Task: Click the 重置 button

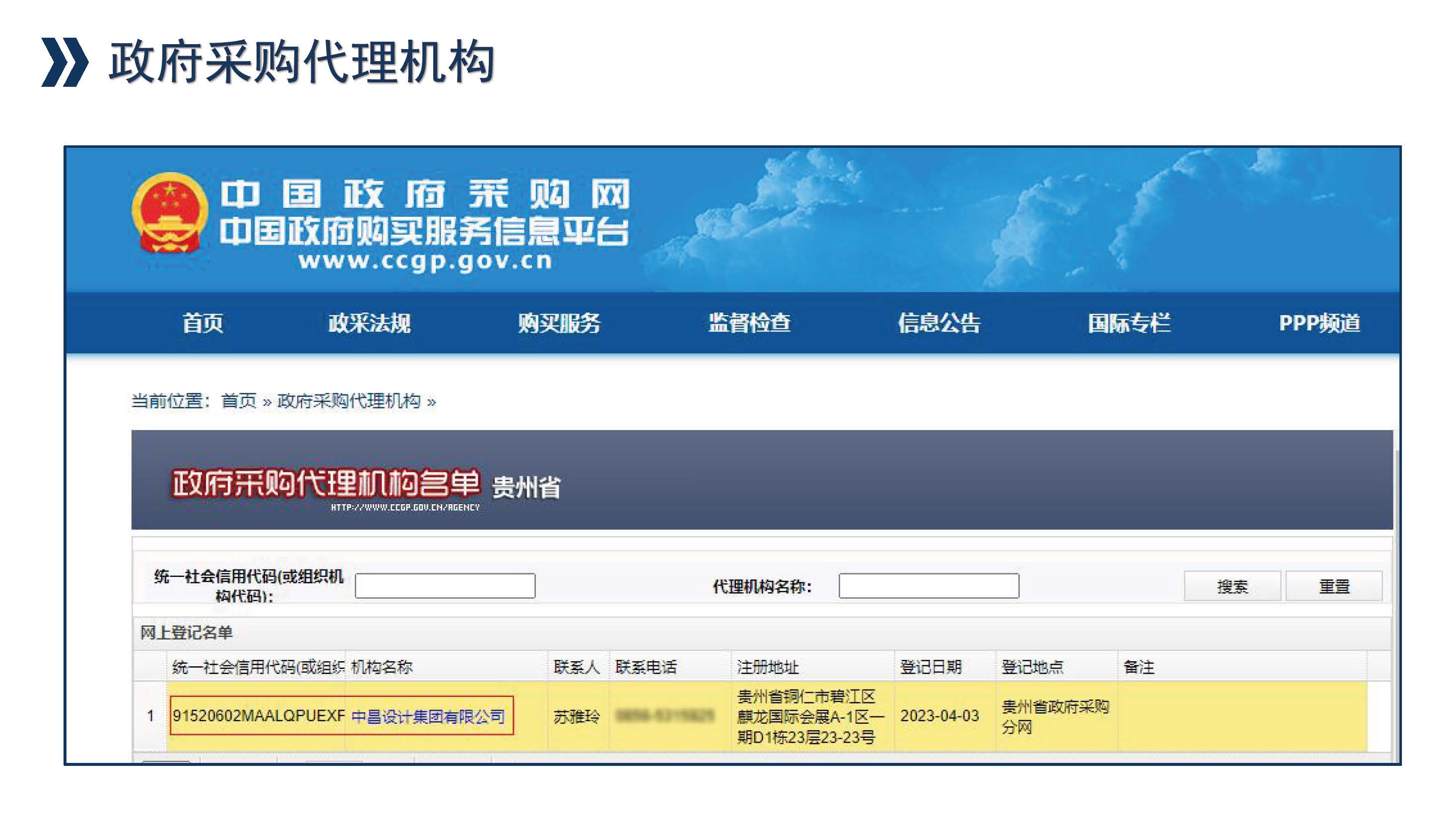Action: point(1334,586)
